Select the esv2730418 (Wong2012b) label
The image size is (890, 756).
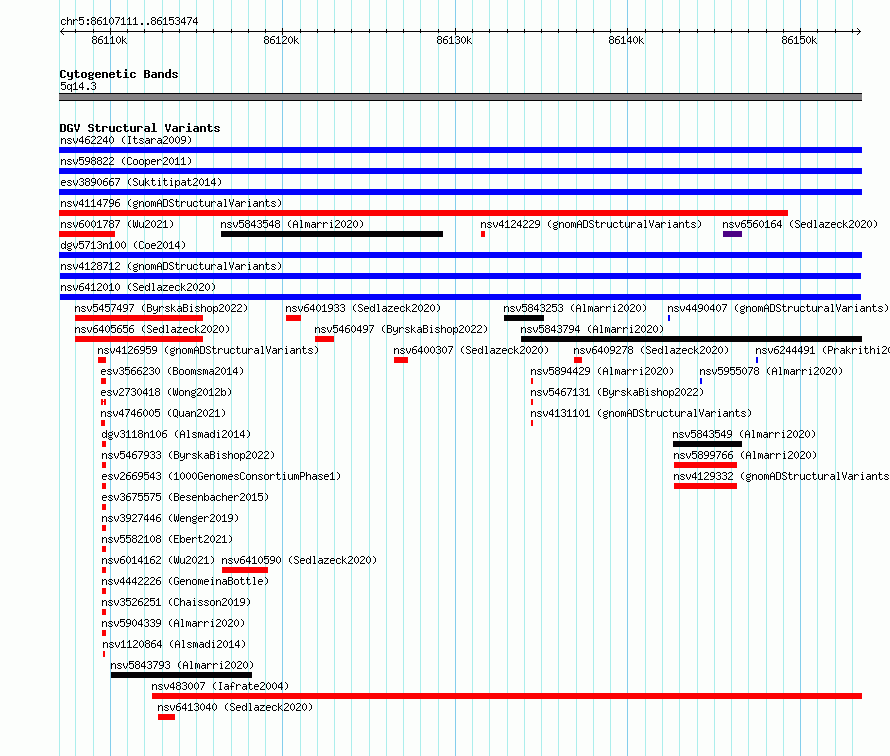tap(166, 392)
